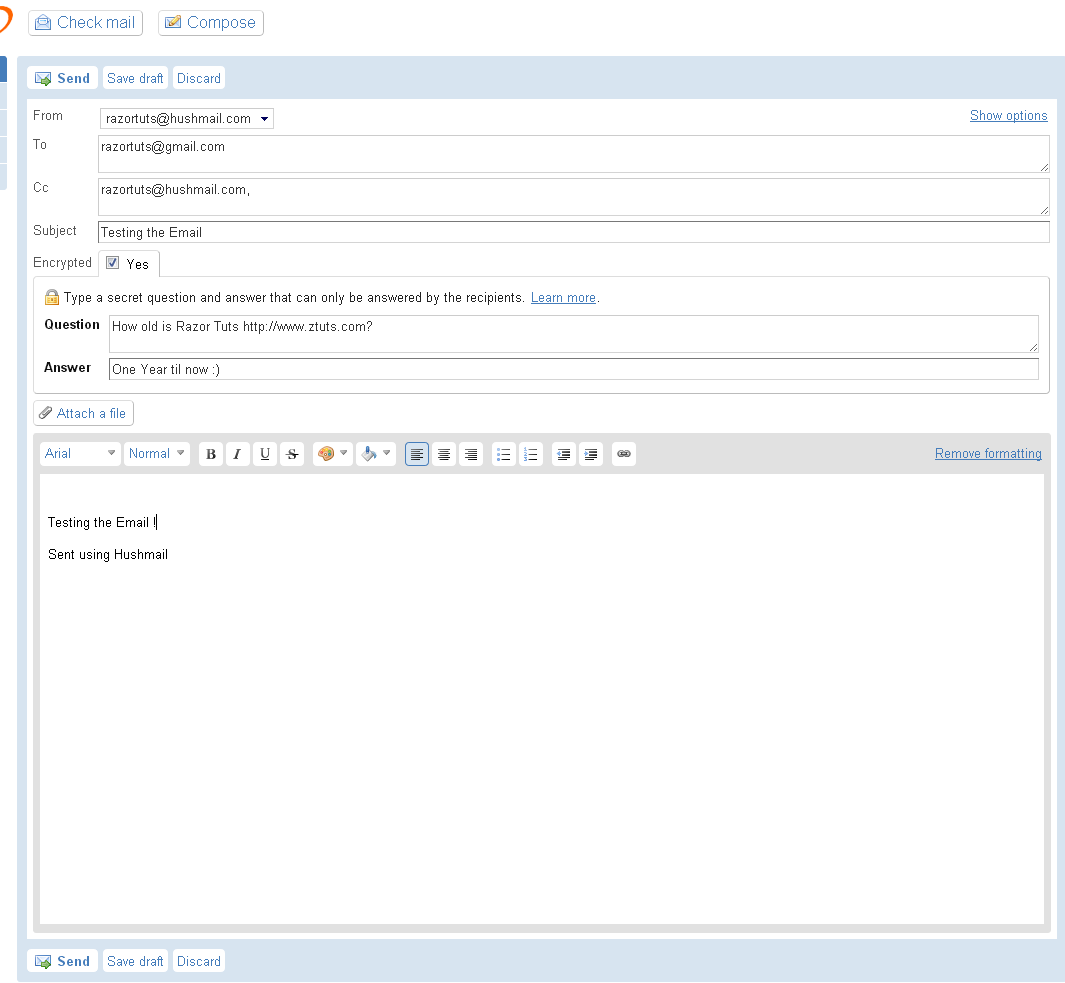Click the Subject field
1065x983 pixels.
click(574, 232)
